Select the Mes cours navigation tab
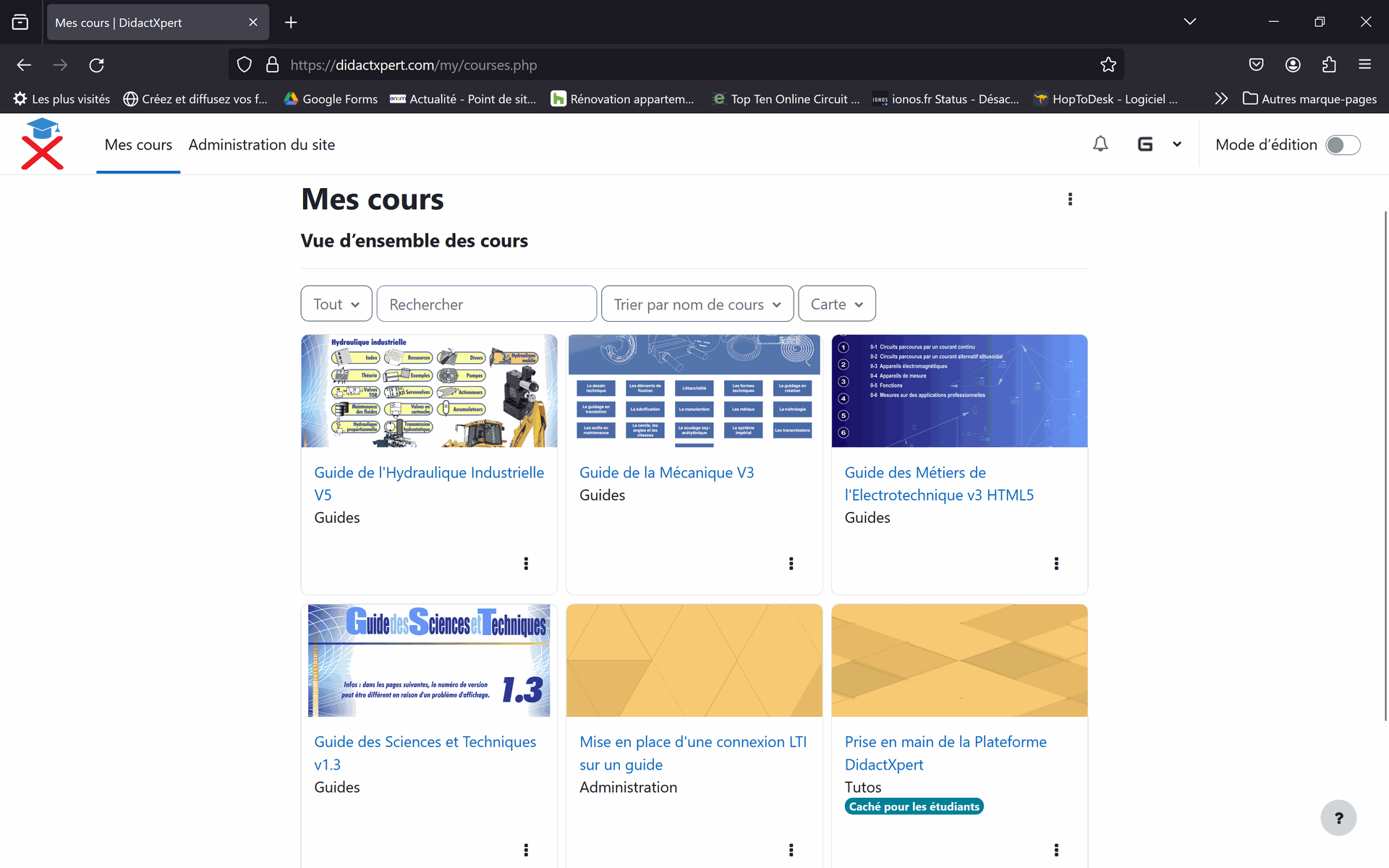Viewport: 1389px width, 868px height. pyautogui.click(x=138, y=145)
